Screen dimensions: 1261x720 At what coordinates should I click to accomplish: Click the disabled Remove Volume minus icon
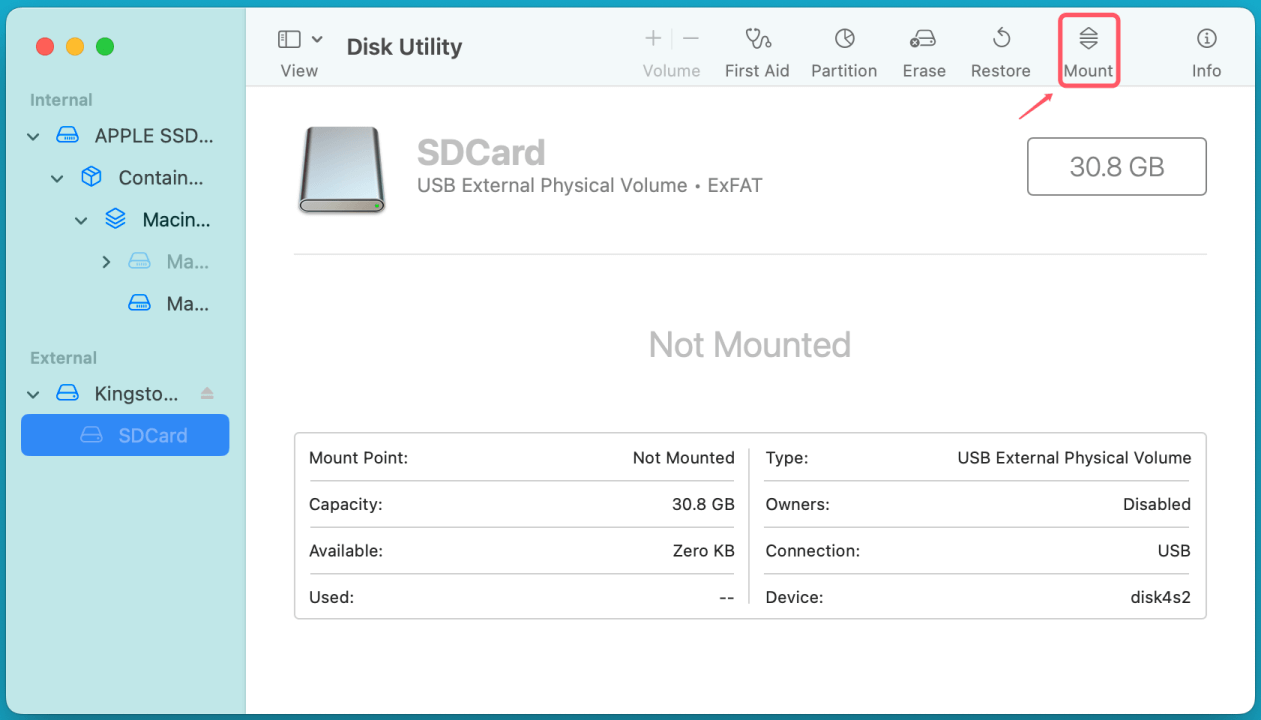coord(691,38)
